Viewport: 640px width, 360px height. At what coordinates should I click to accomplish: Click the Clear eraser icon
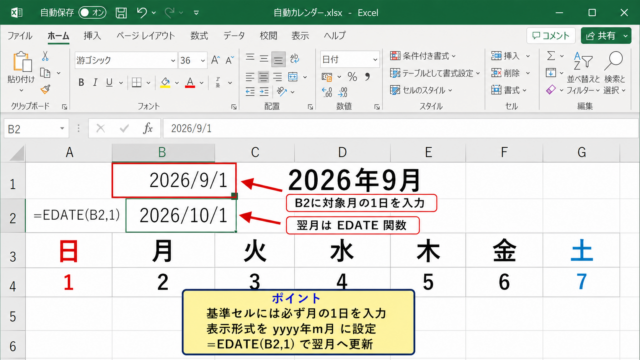click(x=551, y=89)
